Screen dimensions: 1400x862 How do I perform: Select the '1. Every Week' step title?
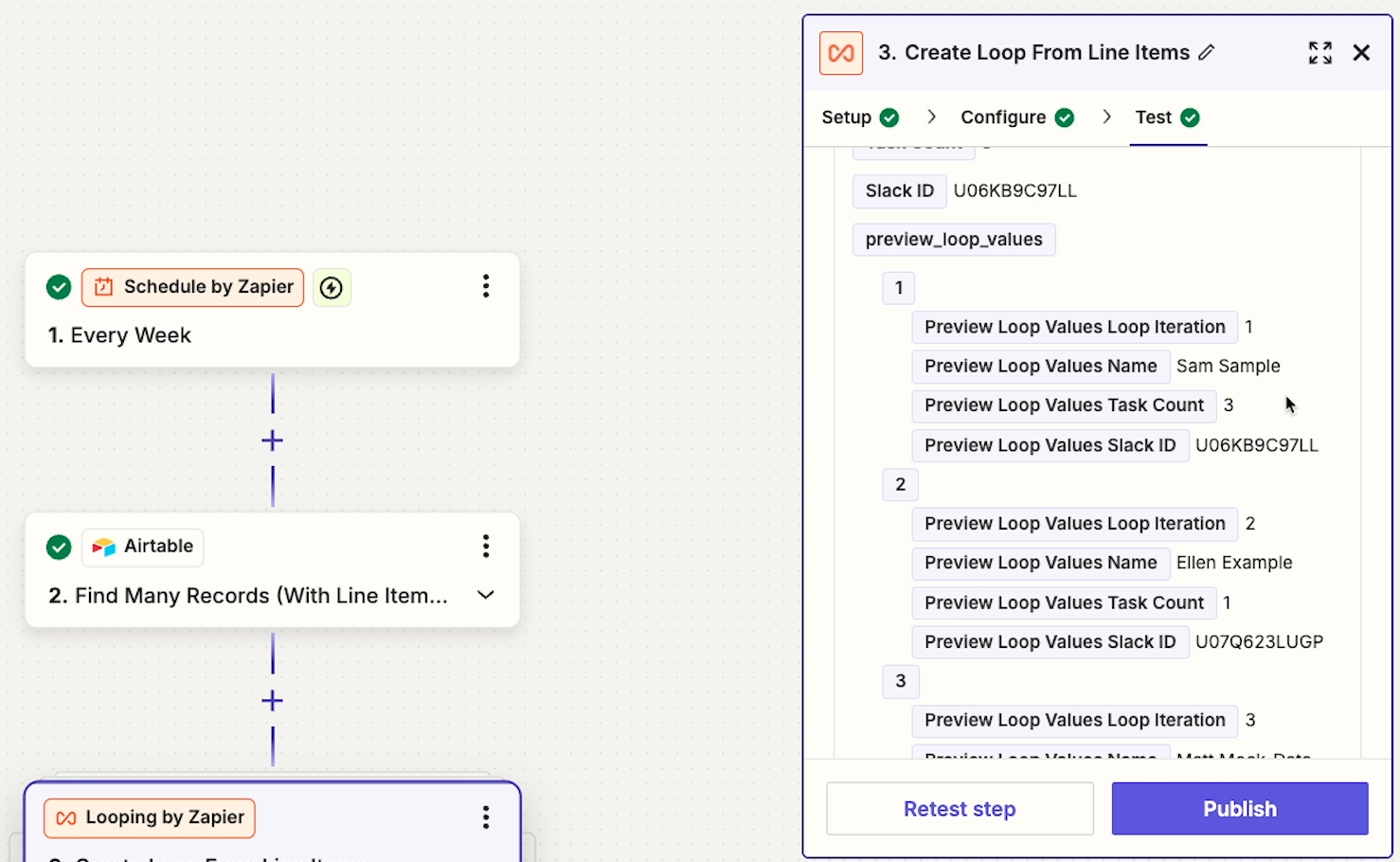point(120,335)
